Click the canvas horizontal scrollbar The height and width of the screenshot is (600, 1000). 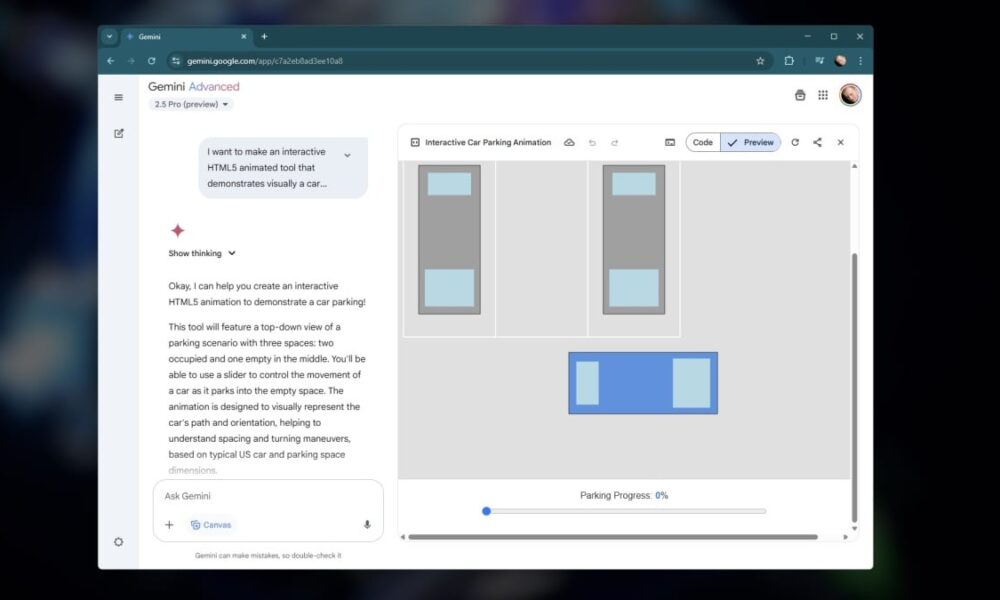[x=613, y=537]
